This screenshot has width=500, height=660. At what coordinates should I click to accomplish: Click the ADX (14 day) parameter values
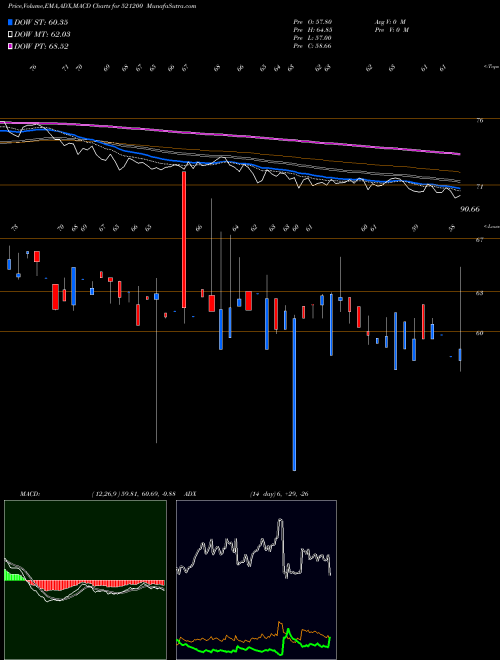tap(279, 494)
